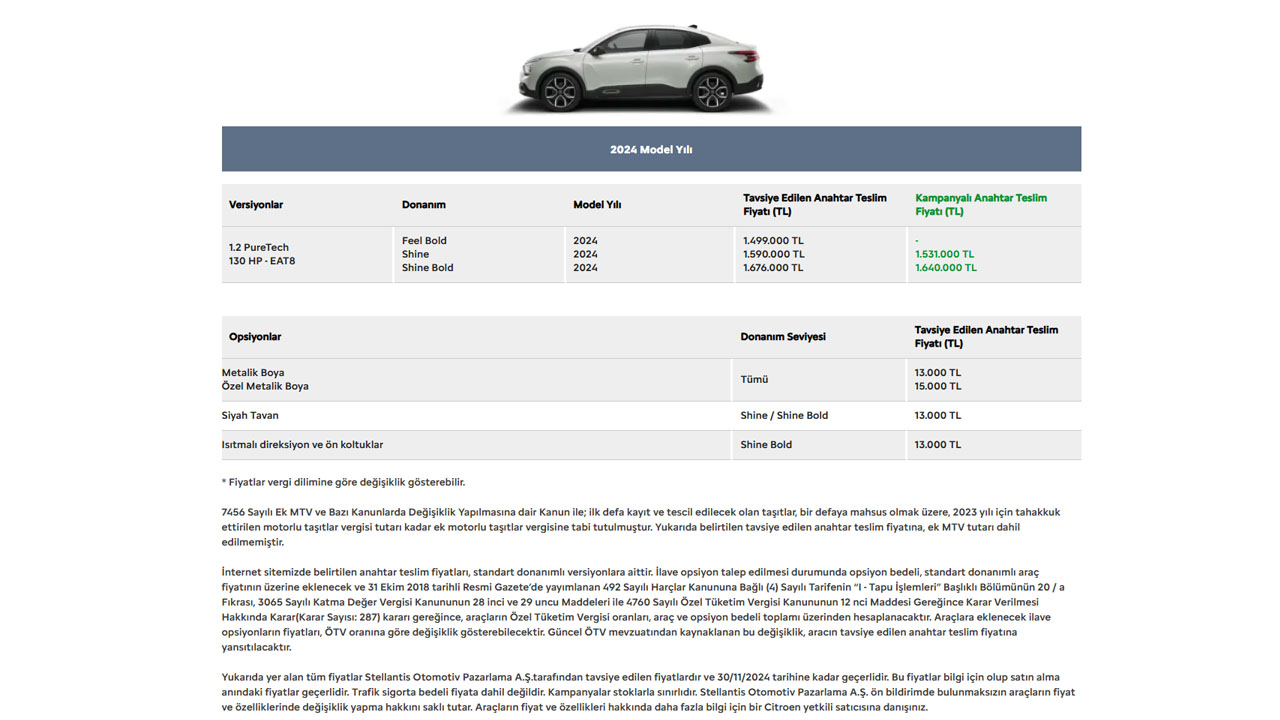Select the Siyah Tavan option row

(250, 415)
